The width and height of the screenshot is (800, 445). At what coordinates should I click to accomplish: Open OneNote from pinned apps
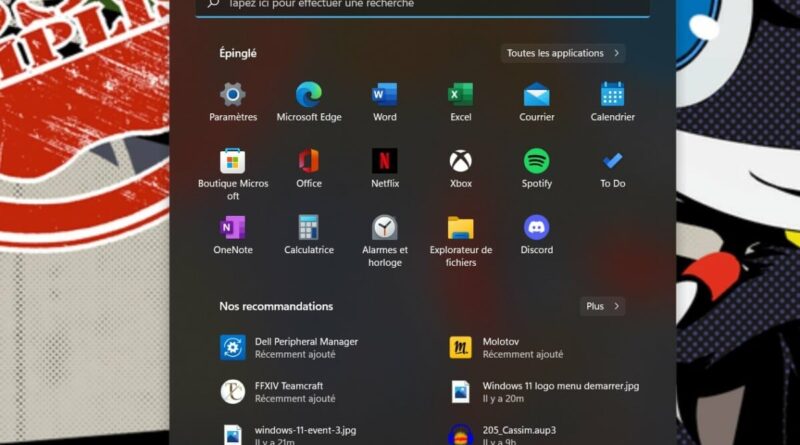[233, 235]
